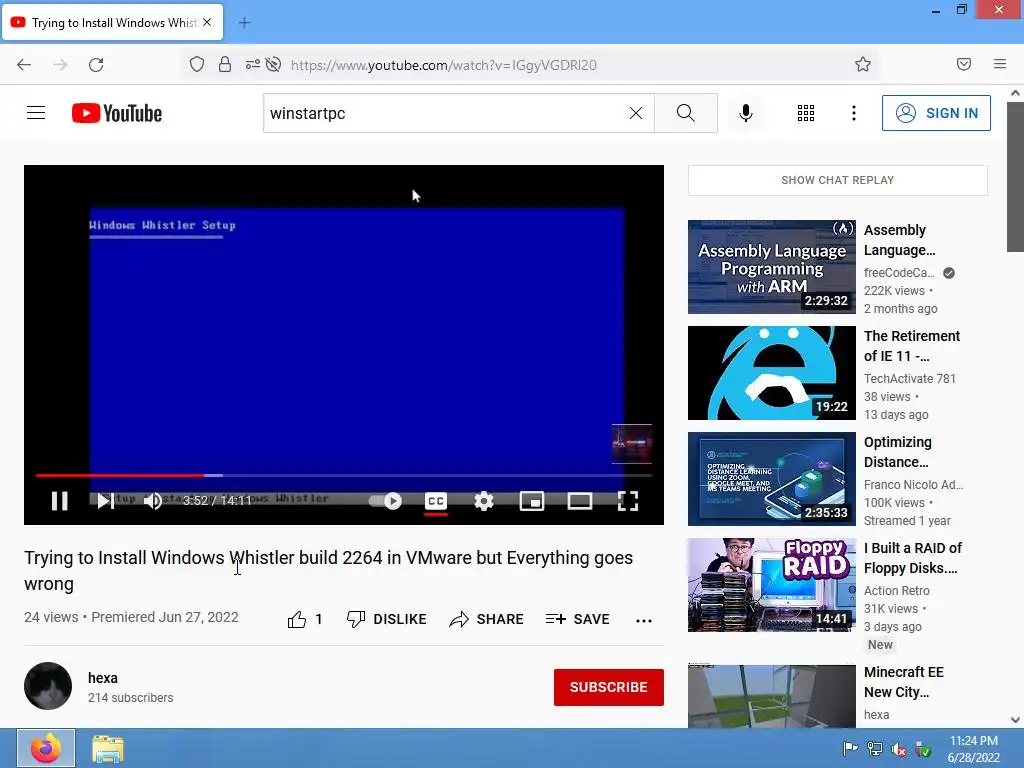The image size is (1024, 768).
Task: Like this video thumbs up
Action: pos(304,619)
